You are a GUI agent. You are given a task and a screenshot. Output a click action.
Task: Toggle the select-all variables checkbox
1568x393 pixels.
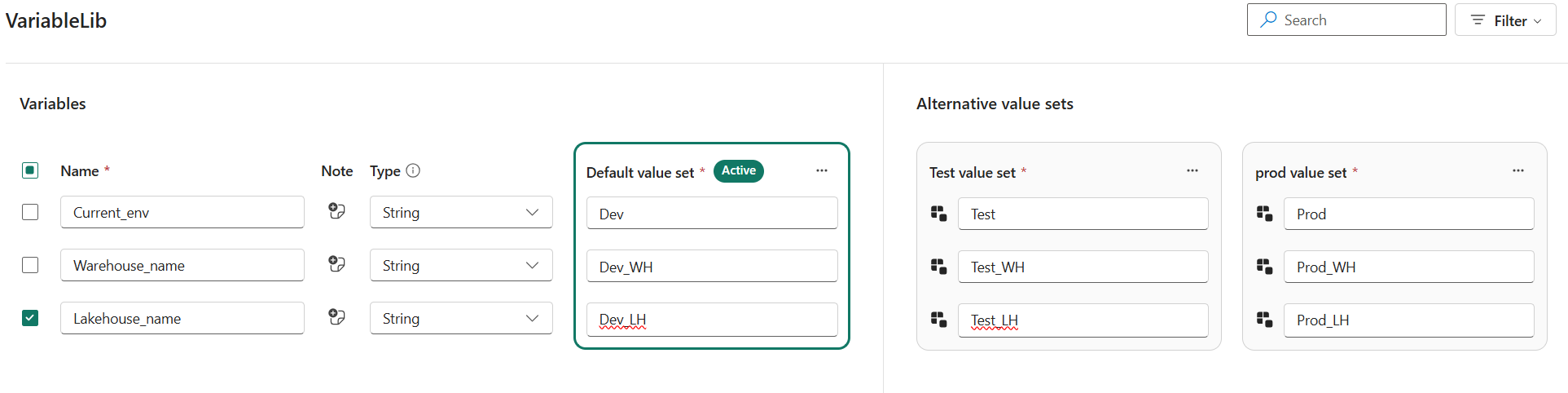point(30,170)
